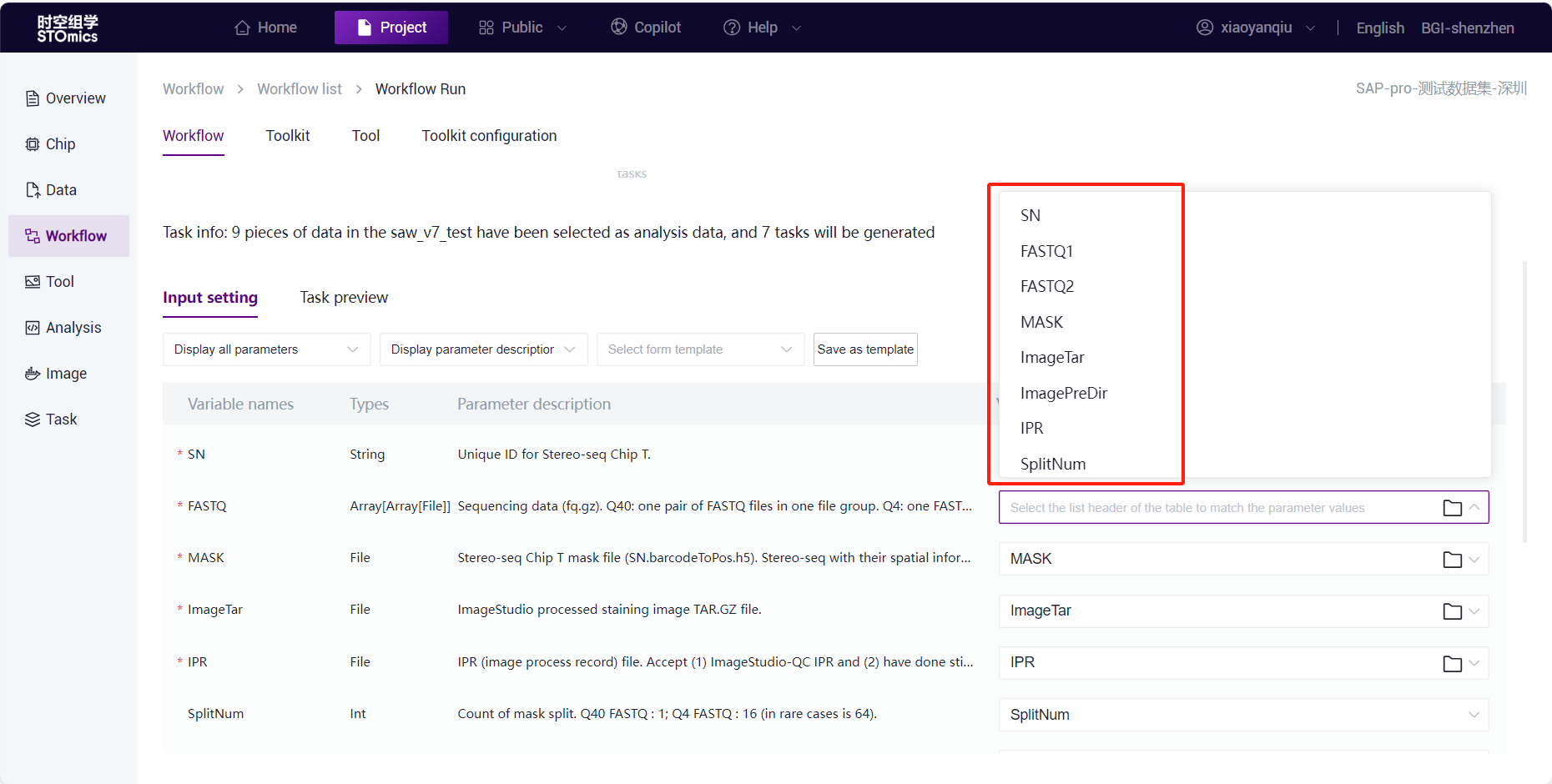Select ImagePreDir from the dropdown list
This screenshot has width=1552, height=784.
click(x=1063, y=393)
